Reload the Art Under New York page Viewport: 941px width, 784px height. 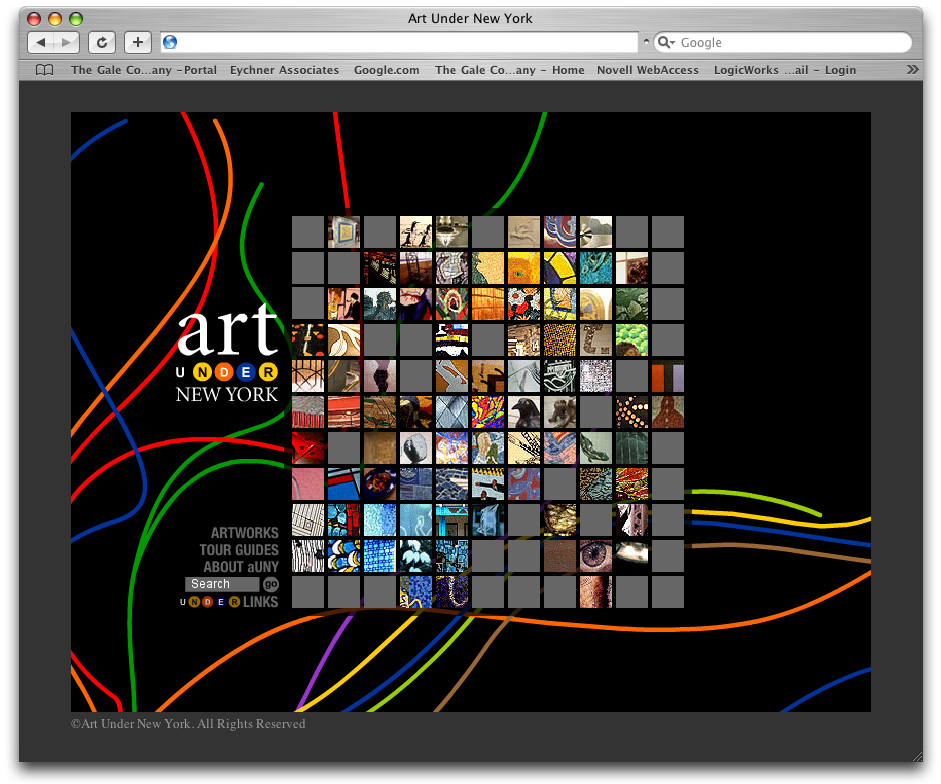102,42
